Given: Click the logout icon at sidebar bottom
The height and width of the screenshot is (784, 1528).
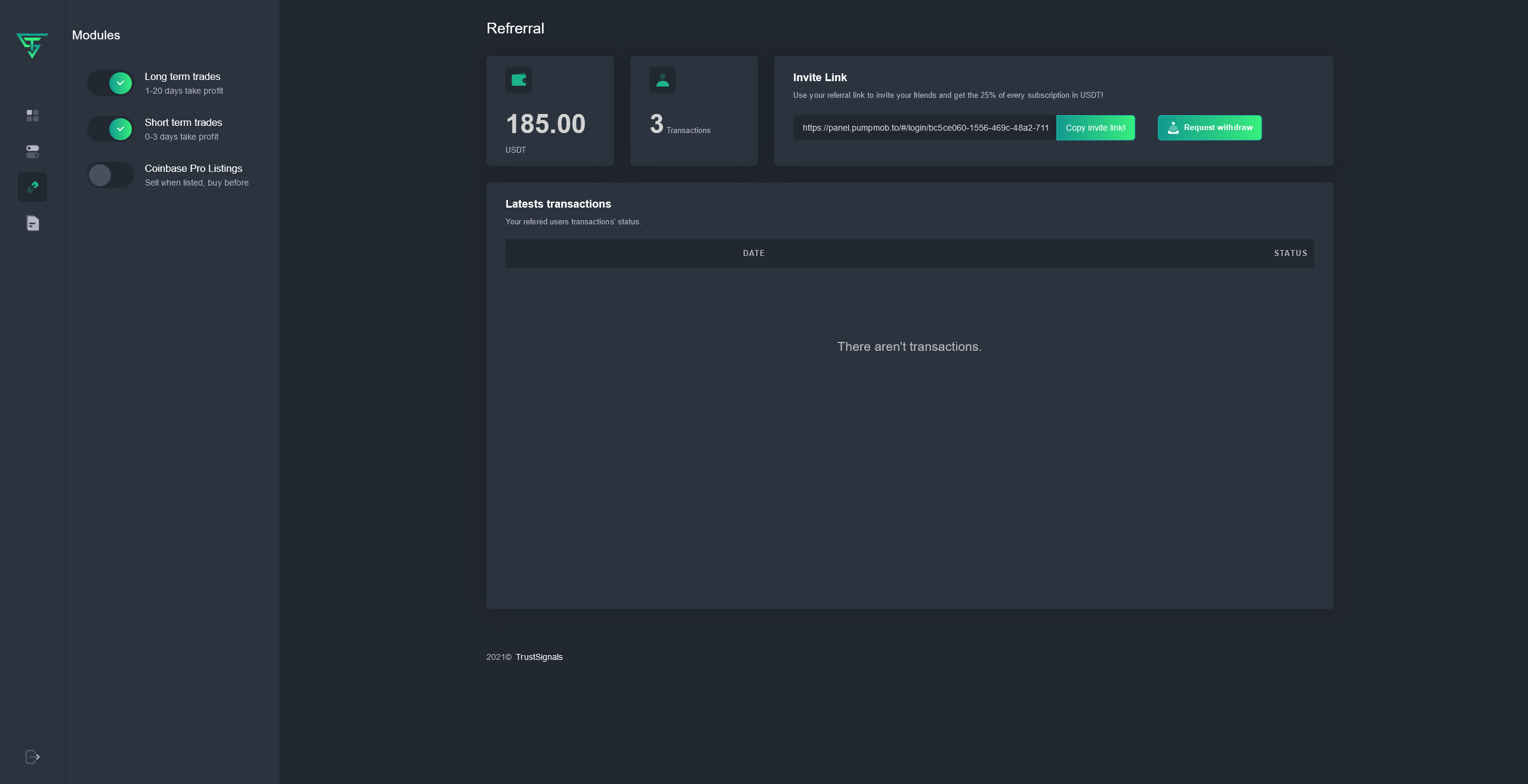Looking at the screenshot, I should coord(33,757).
